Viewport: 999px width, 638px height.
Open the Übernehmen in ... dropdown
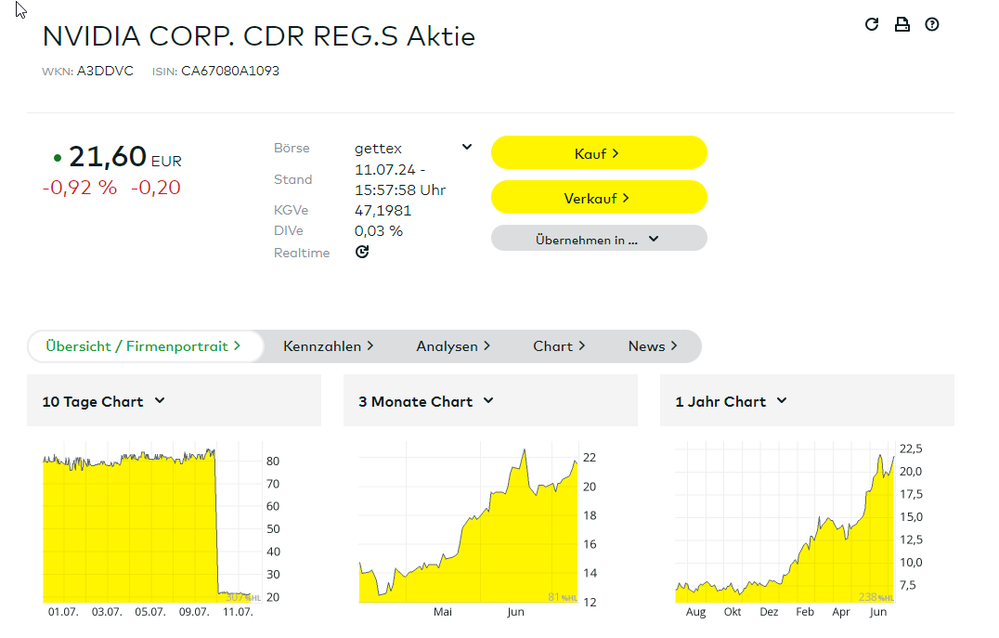pyautogui.click(x=599, y=238)
